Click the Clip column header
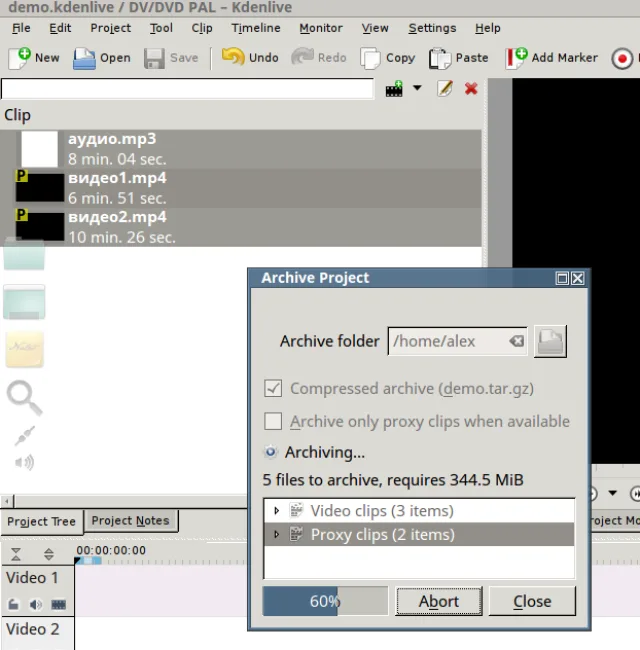 17,115
